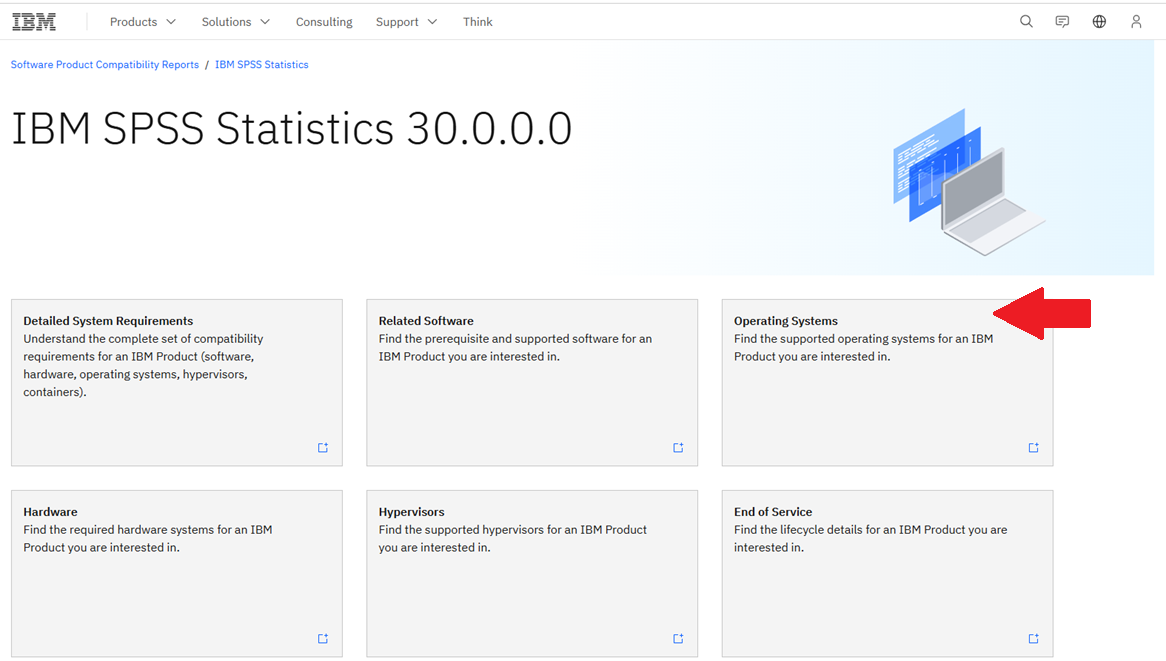Open the End of Service card title
This screenshot has height=661, width=1166.
[773, 512]
